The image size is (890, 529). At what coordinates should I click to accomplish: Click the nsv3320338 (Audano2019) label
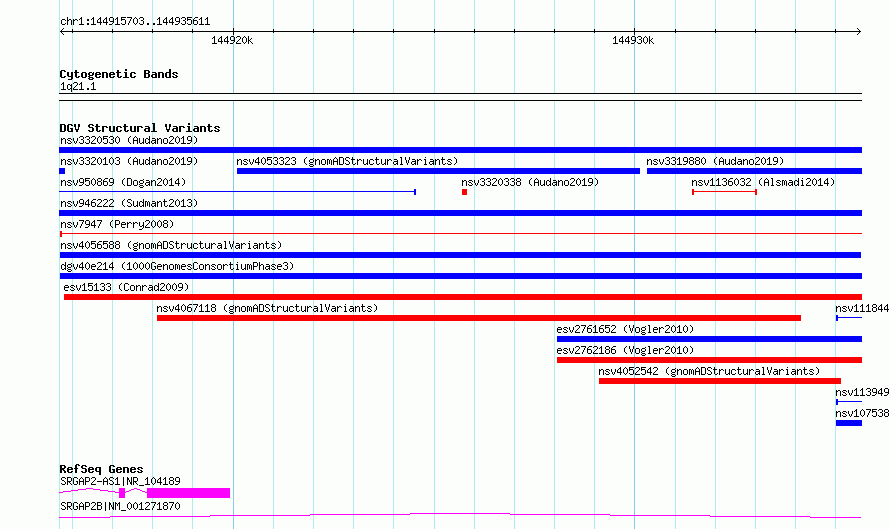click(530, 182)
